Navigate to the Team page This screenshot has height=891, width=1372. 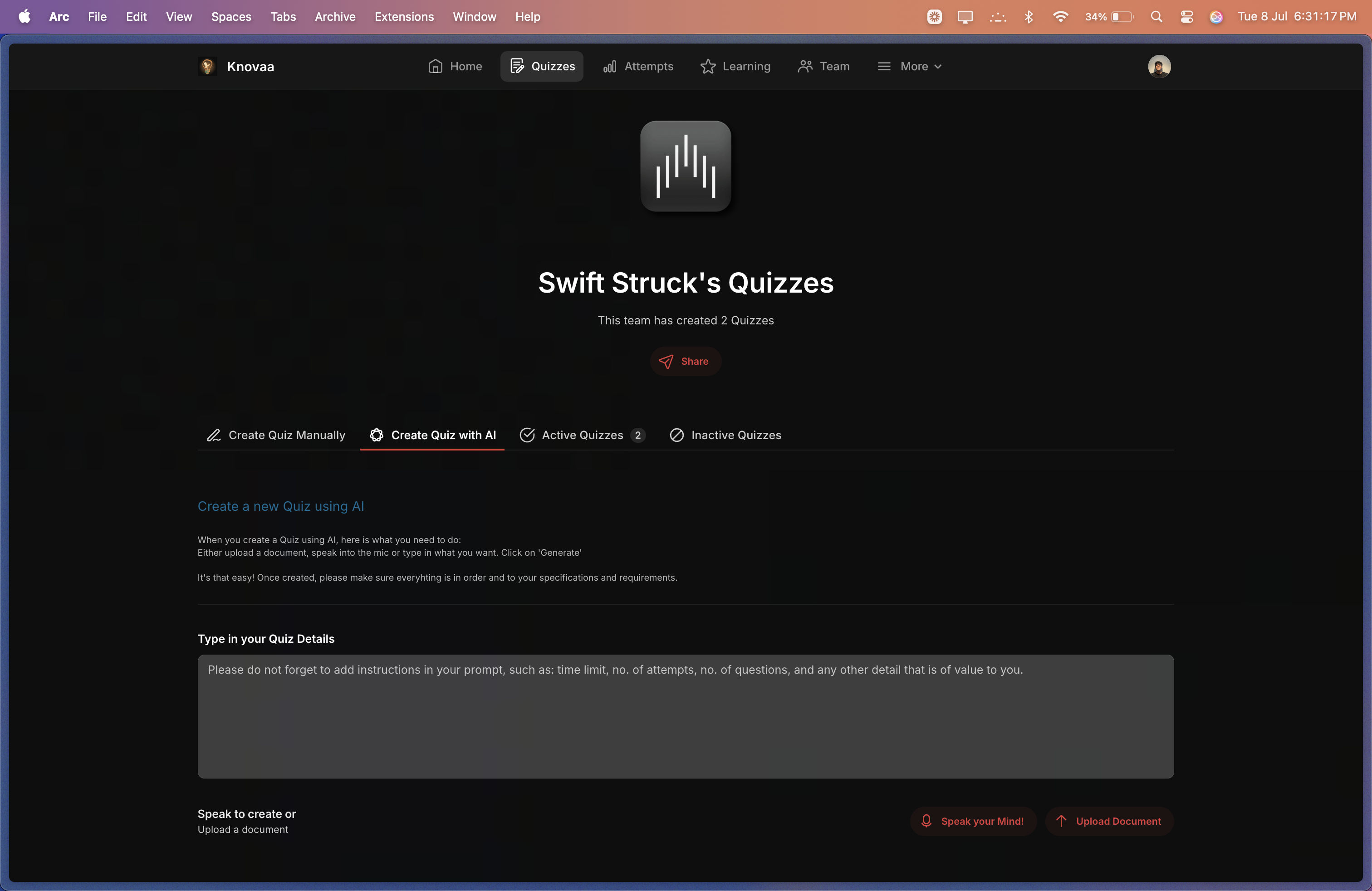(823, 66)
